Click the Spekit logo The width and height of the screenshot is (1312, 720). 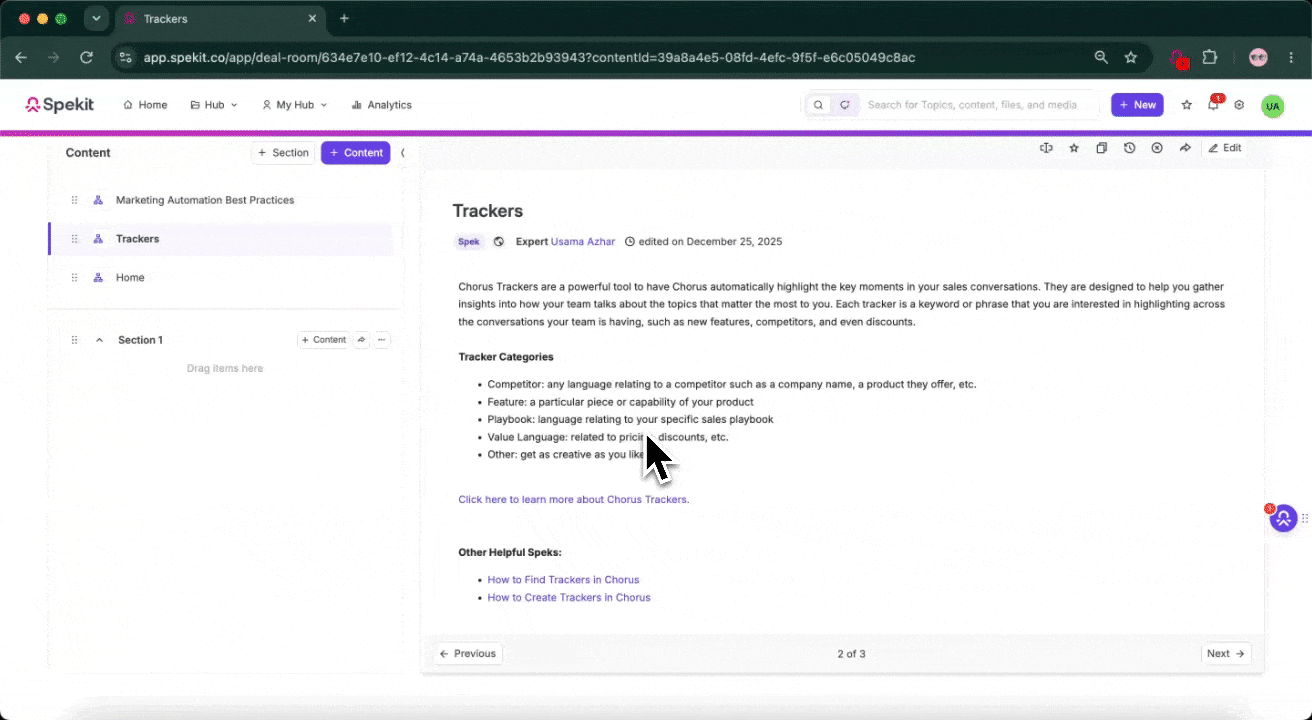tap(59, 105)
